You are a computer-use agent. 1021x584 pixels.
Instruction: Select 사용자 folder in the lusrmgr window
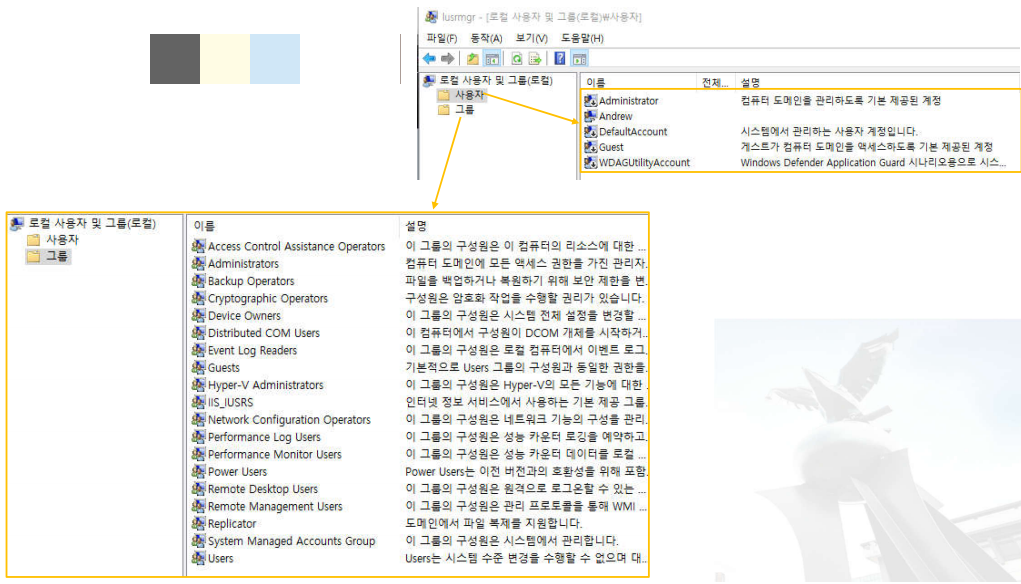click(462, 95)
